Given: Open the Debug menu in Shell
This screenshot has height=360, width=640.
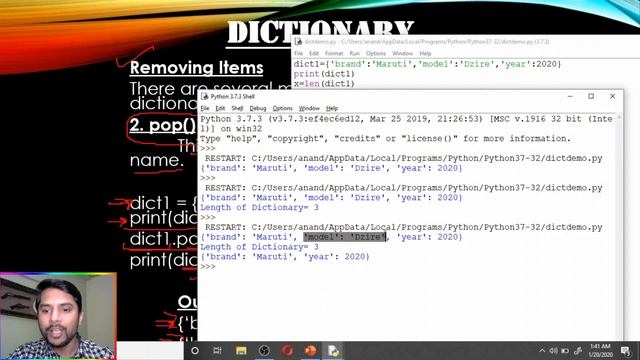Looking at the screenshot, I should coord(258,108).
